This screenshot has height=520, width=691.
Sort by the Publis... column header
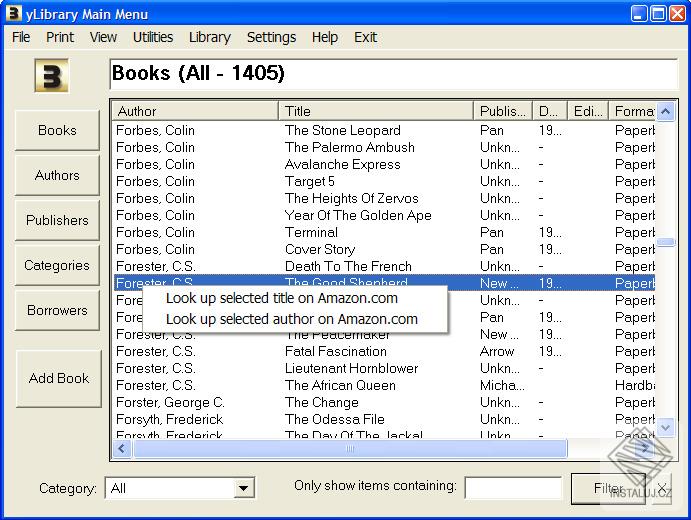503,111
